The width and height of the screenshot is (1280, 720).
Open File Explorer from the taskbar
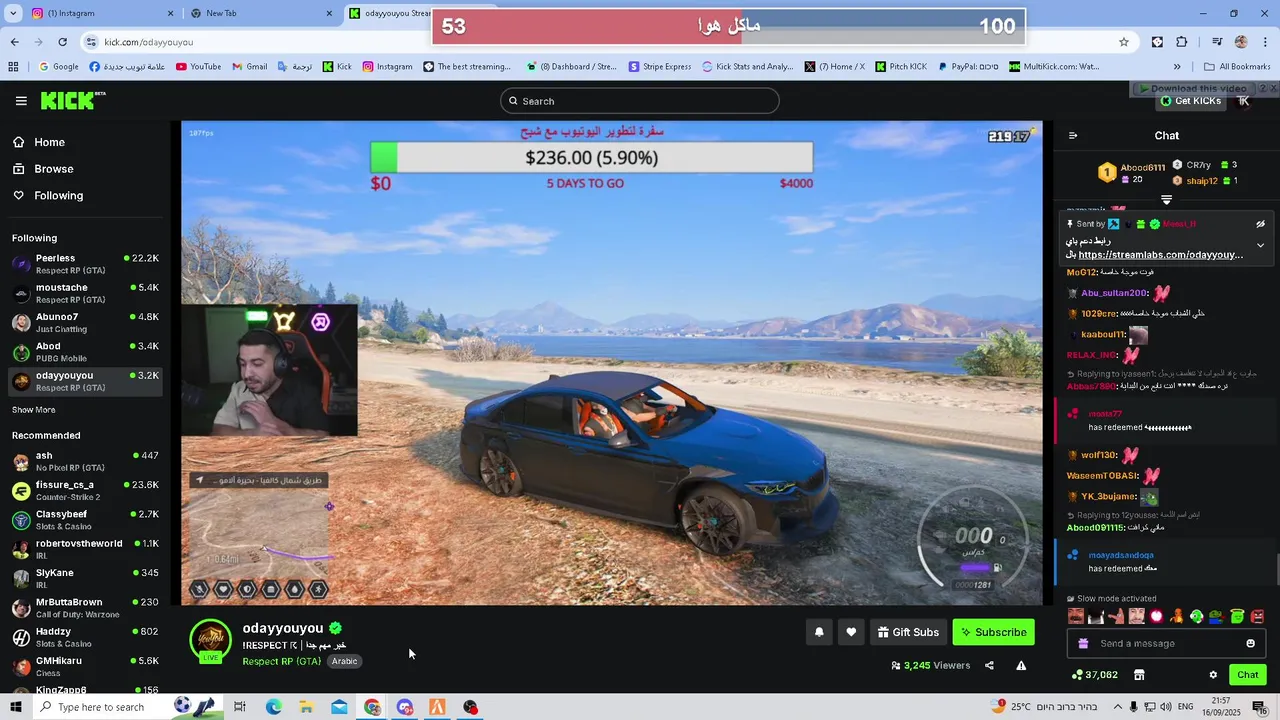(306, 707)
